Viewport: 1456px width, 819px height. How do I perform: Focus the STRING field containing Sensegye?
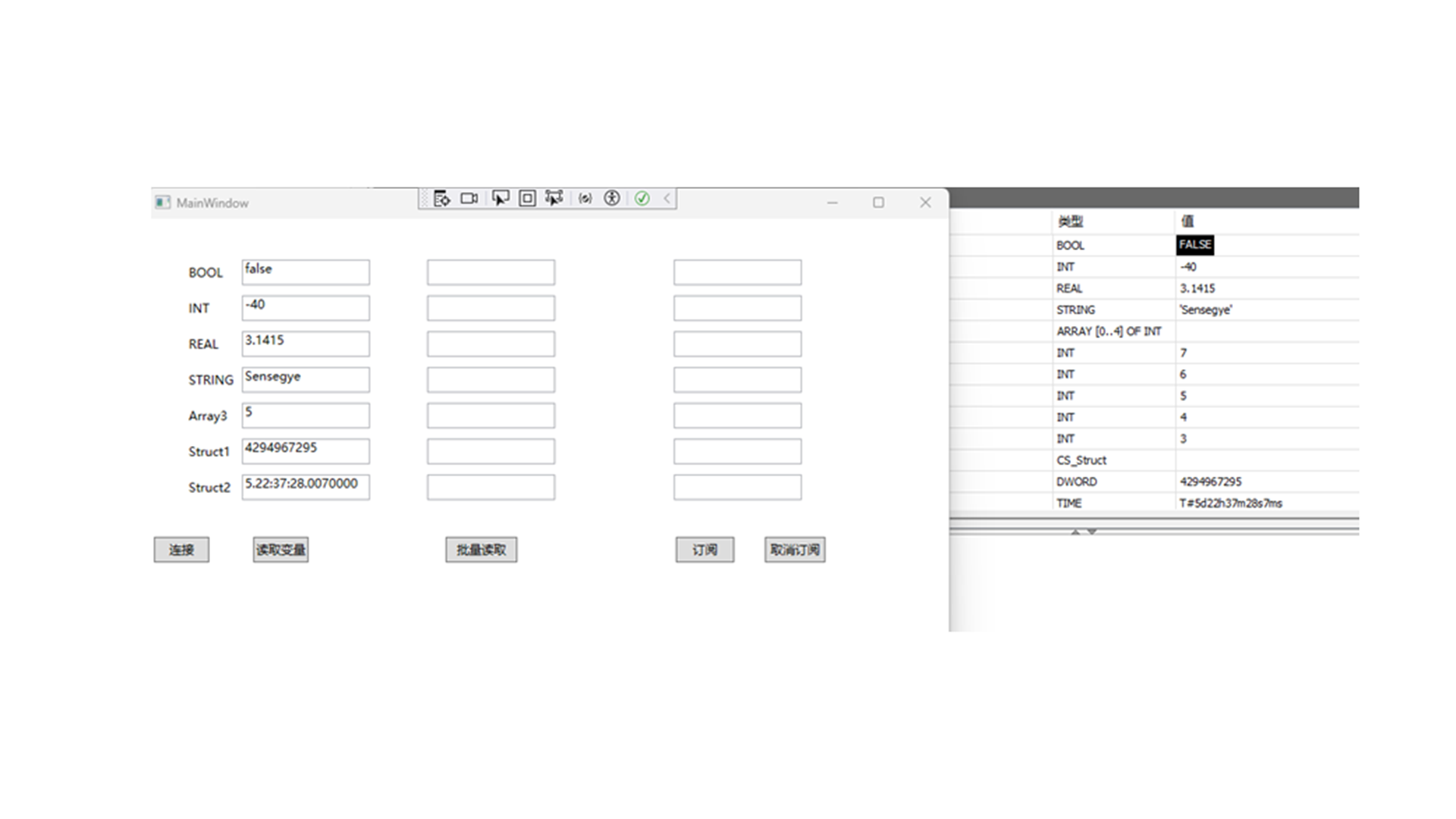click(x=306, y=379)
